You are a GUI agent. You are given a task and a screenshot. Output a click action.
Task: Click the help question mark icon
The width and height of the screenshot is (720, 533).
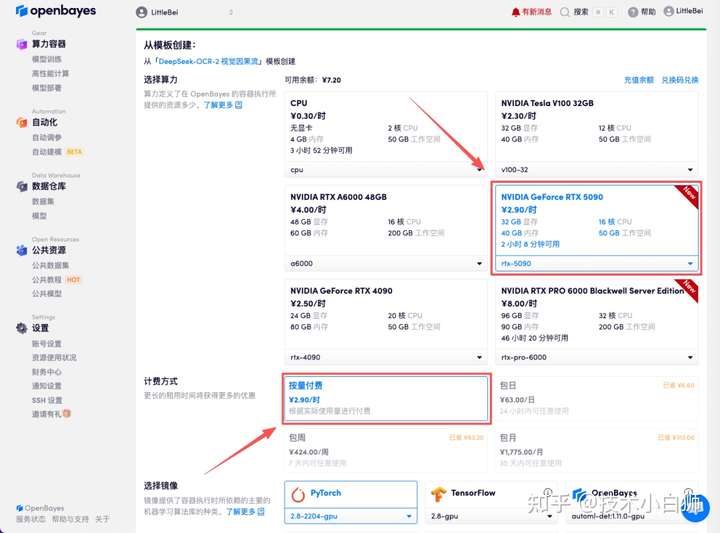pos(633,12)
